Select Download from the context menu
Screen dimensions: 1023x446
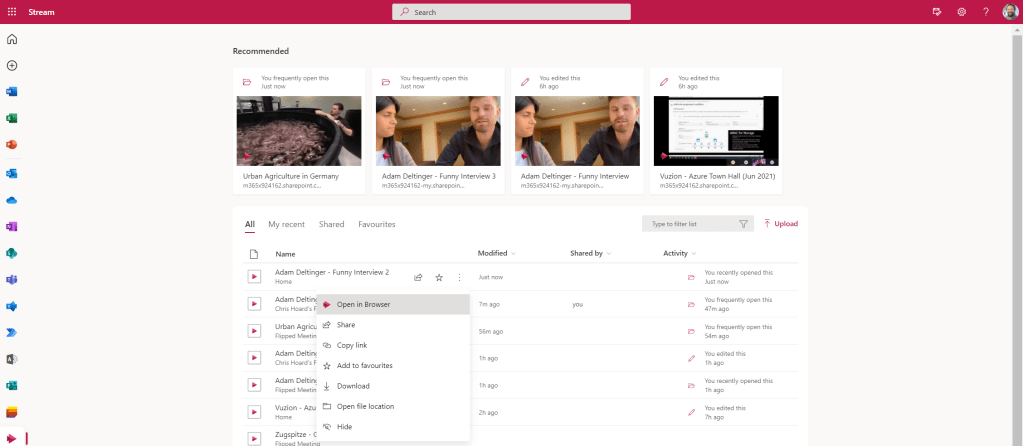[x=353, y=386]
